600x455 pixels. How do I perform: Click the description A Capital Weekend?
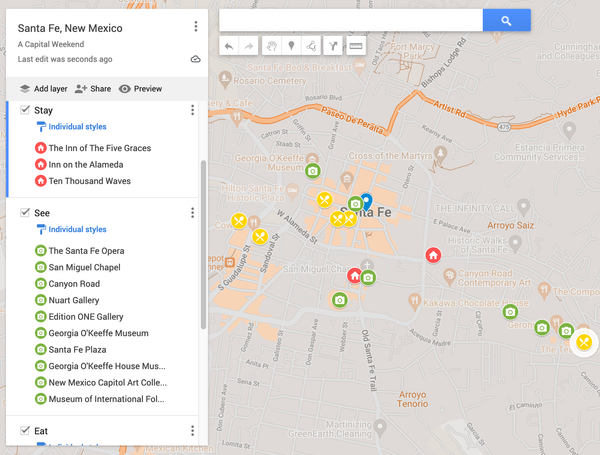51,44
